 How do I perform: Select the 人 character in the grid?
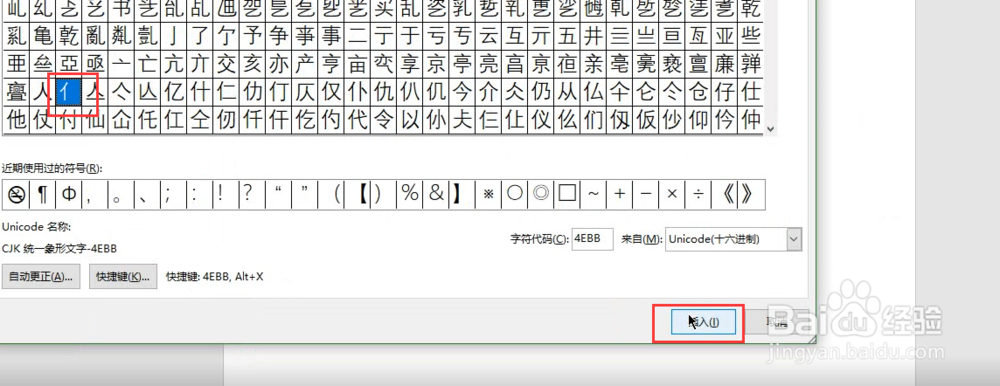tap(43, 93)
